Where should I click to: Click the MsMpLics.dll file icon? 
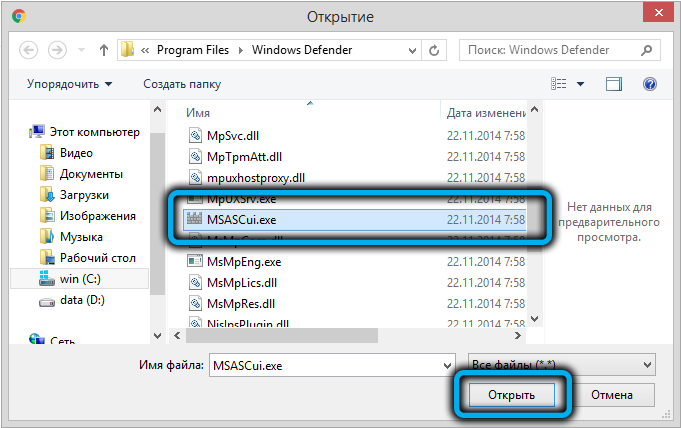pos(195,283)
